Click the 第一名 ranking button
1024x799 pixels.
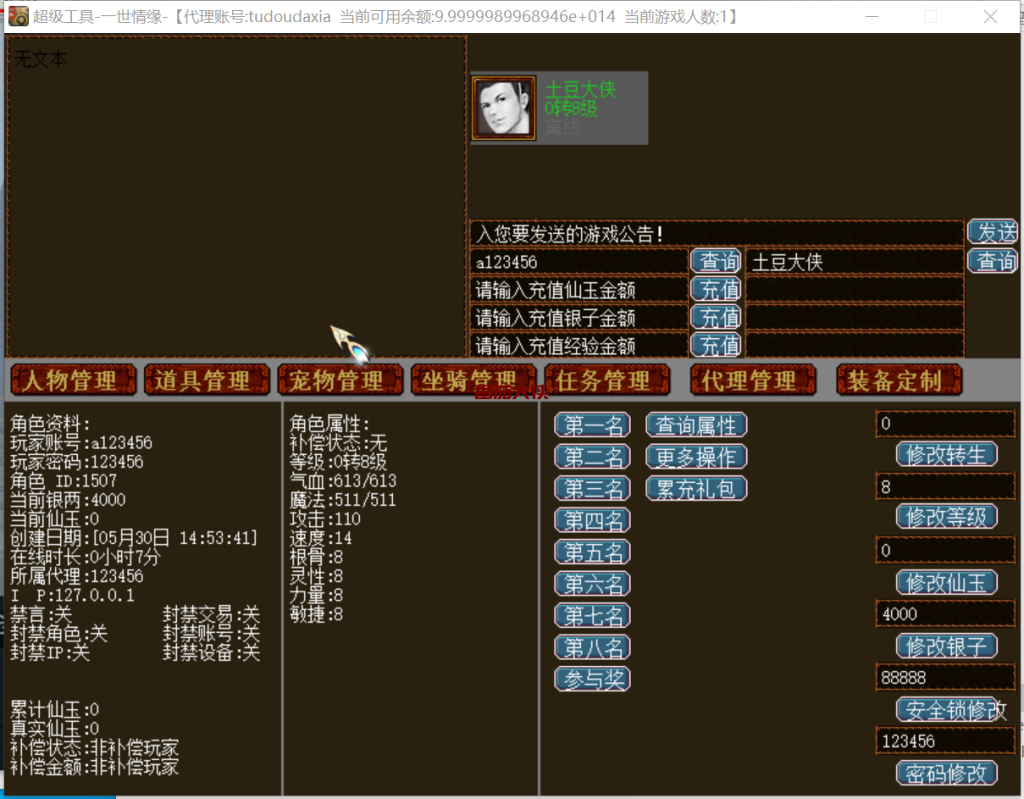[x=592, y=425]
